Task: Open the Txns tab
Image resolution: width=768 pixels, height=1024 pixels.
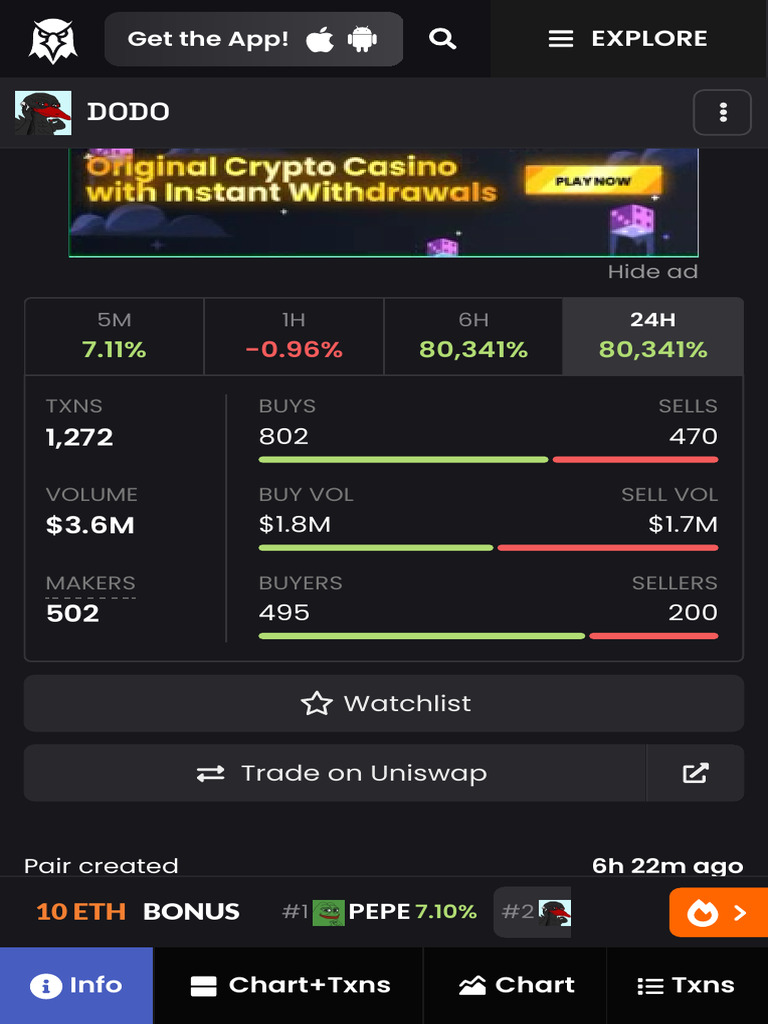Action: (x=686, y=985)
